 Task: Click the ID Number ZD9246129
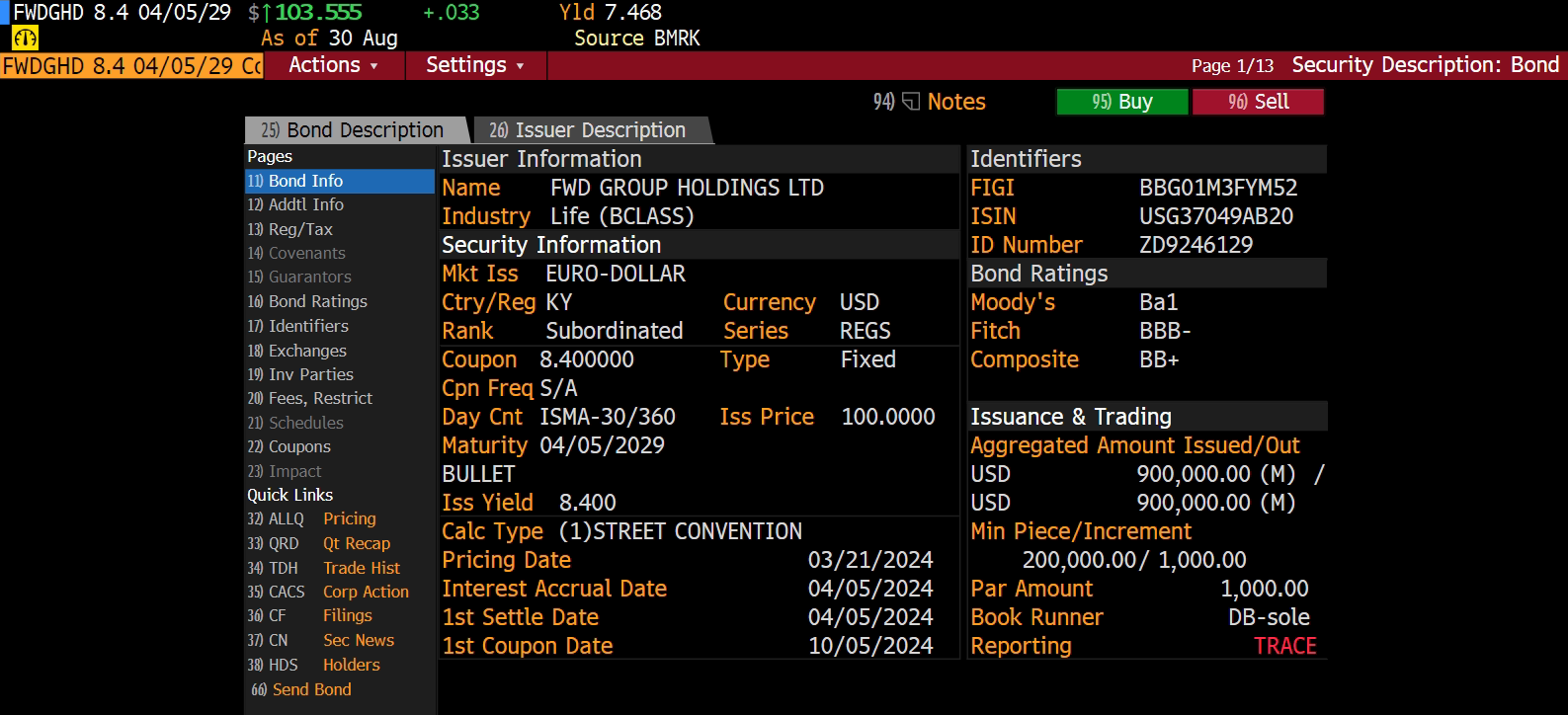point(1197,245)
